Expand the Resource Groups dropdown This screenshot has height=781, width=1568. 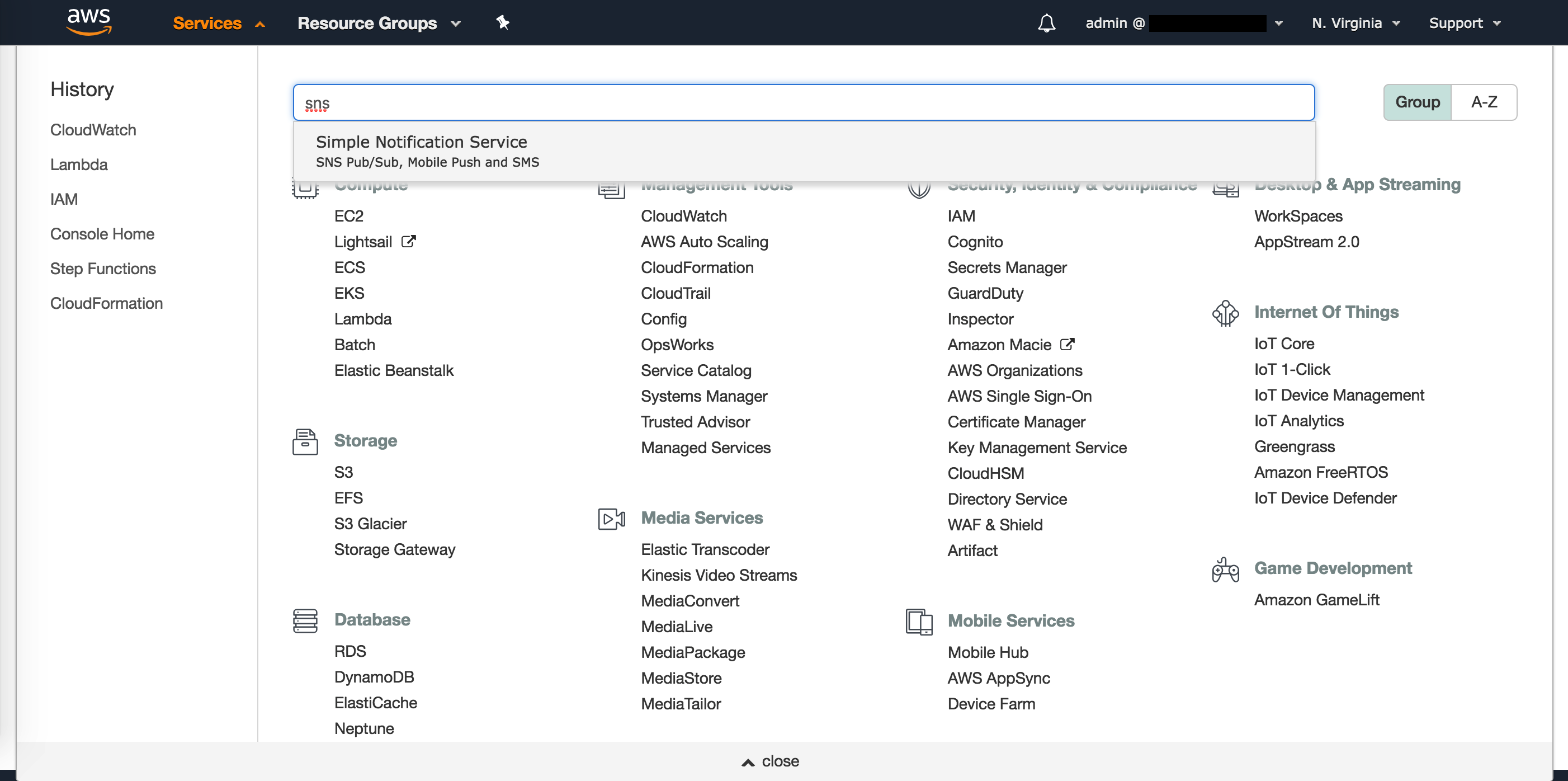379,23
